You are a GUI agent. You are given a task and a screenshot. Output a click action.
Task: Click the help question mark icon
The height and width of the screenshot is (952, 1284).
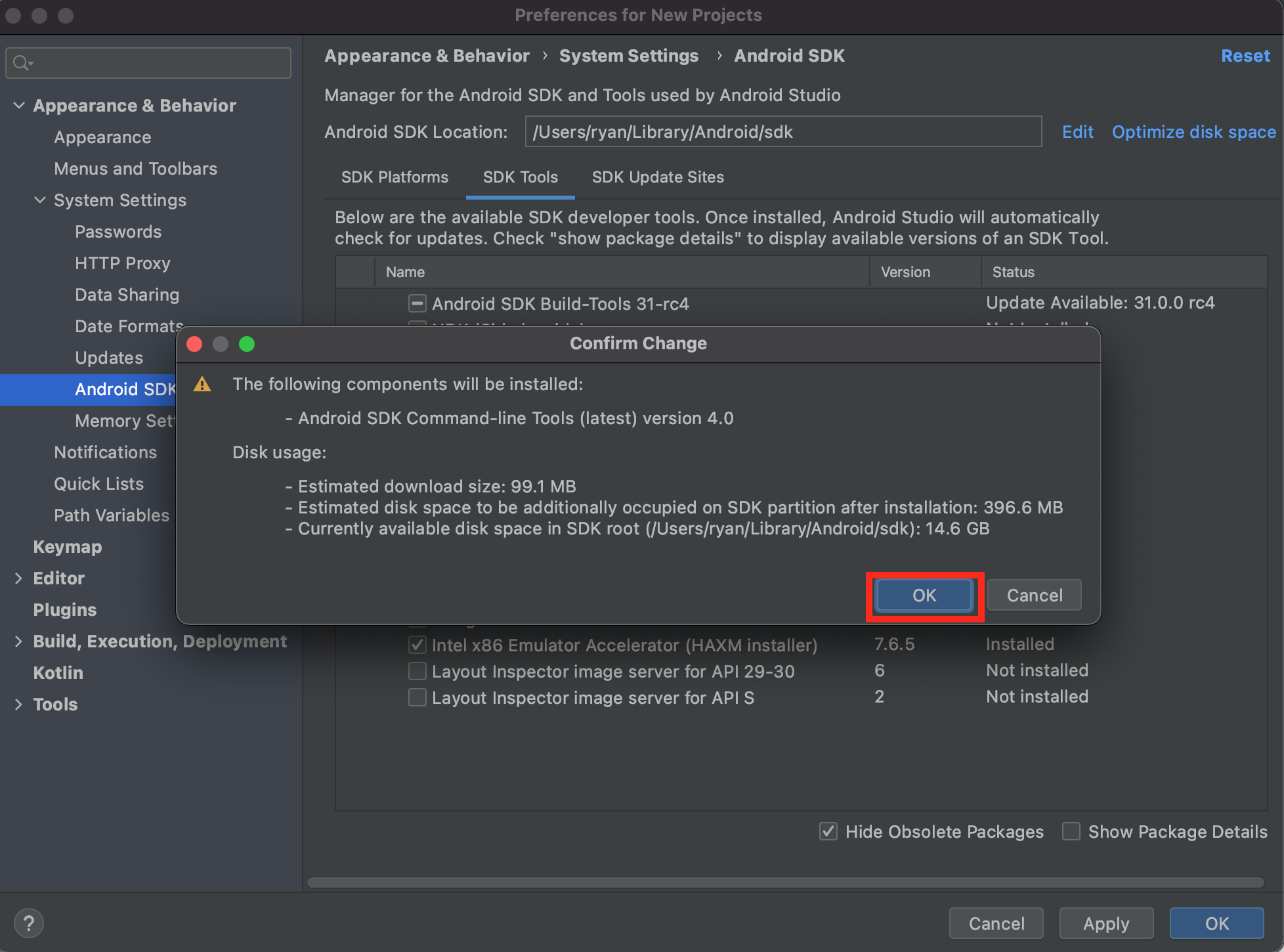point(28,924)
